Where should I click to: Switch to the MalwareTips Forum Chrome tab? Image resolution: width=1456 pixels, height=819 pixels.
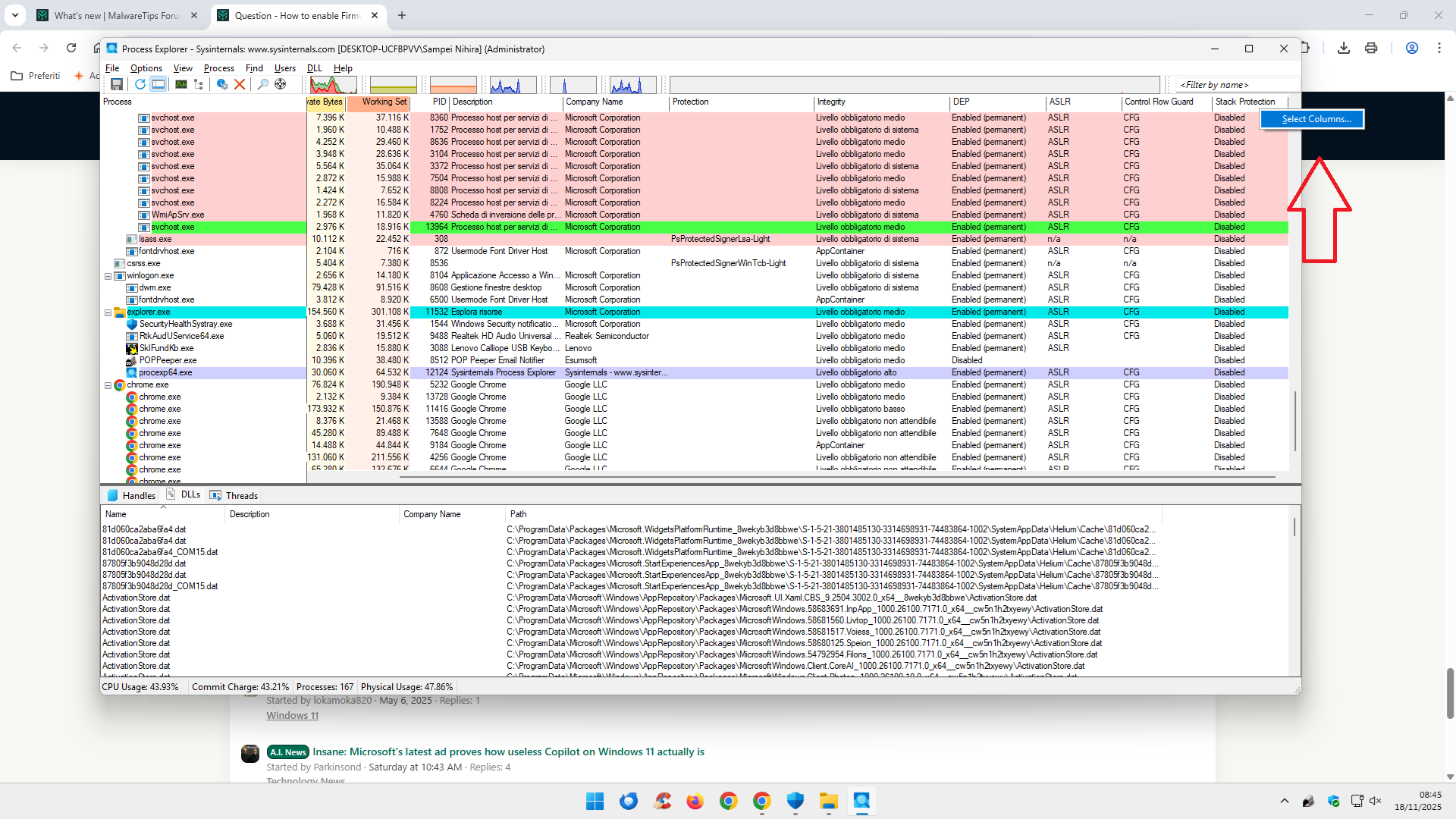coord(118,16)
